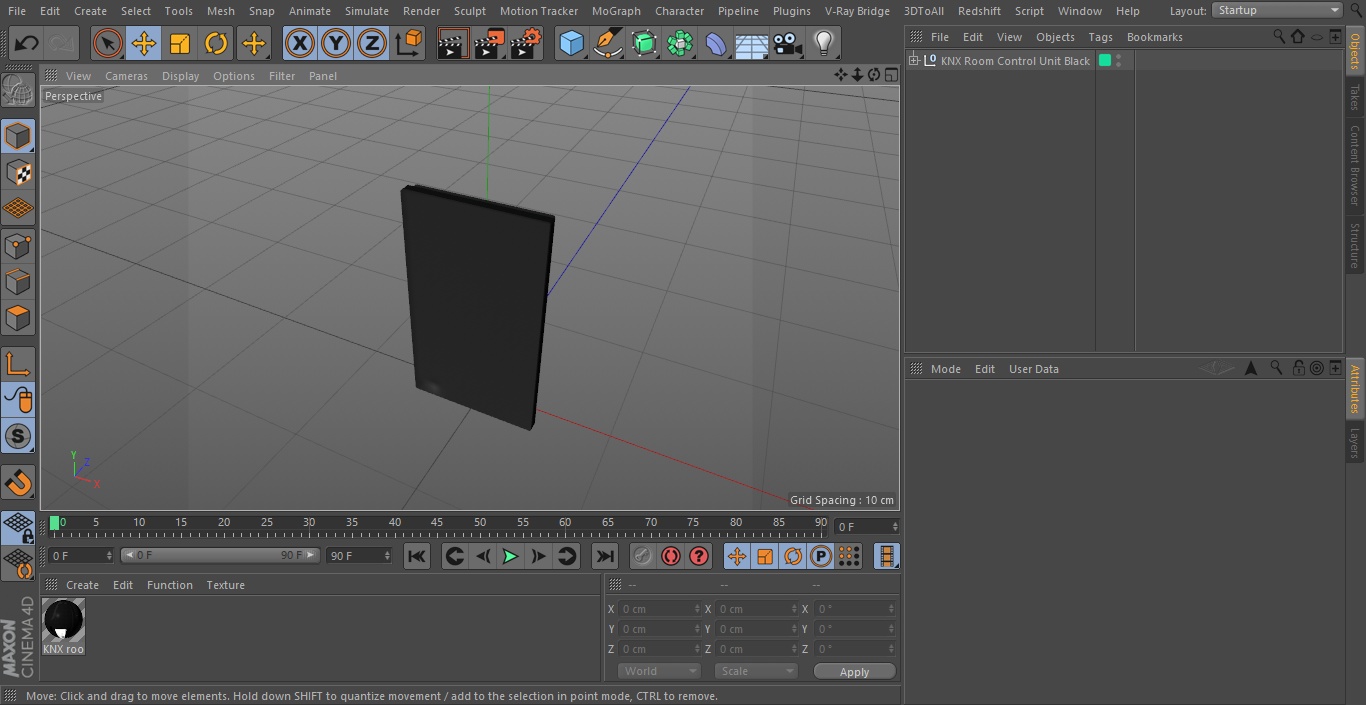Image resolution: width=1366 pixels, height=705 pixels.
Task: Open the Simulate menu
Action: 367,11
